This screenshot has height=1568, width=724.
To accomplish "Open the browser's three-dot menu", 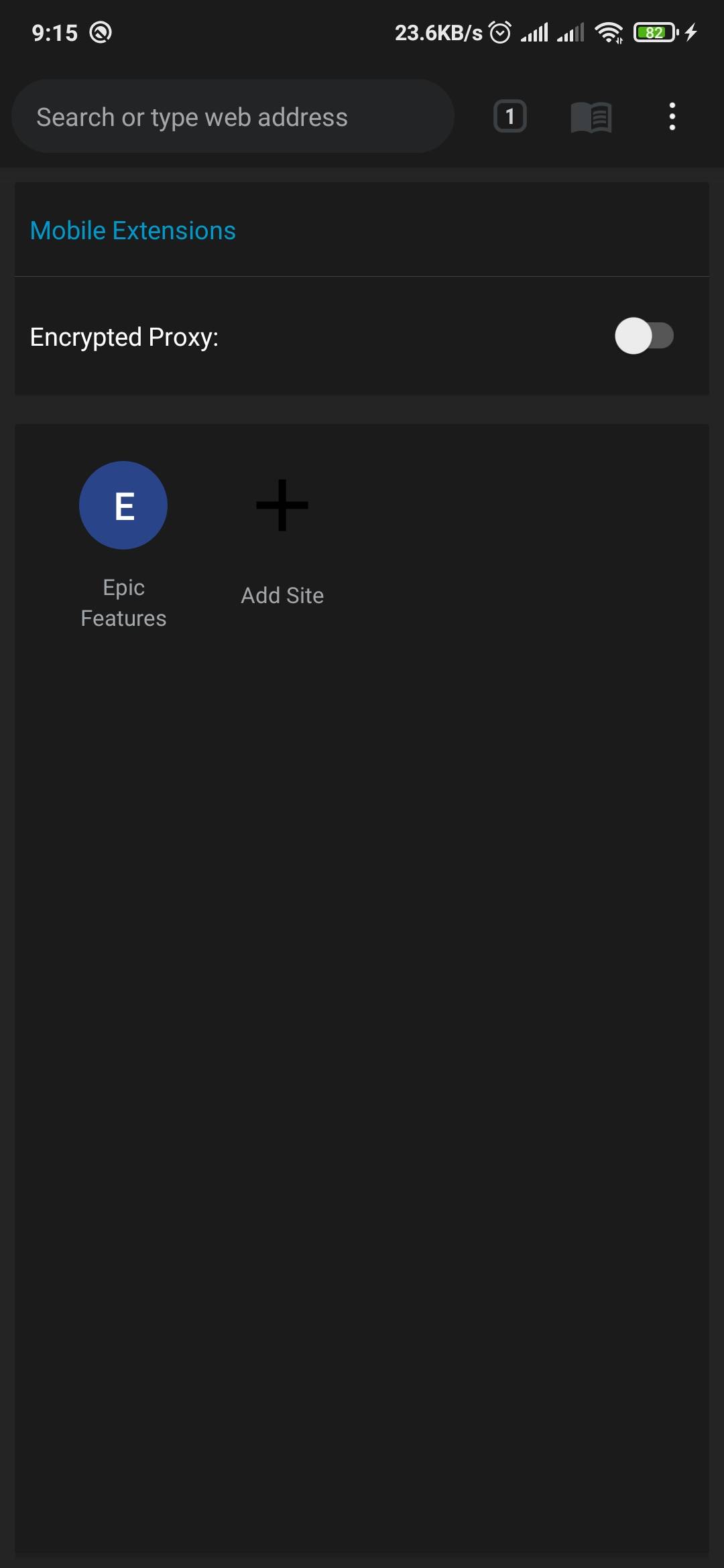I will pos(672,116).
